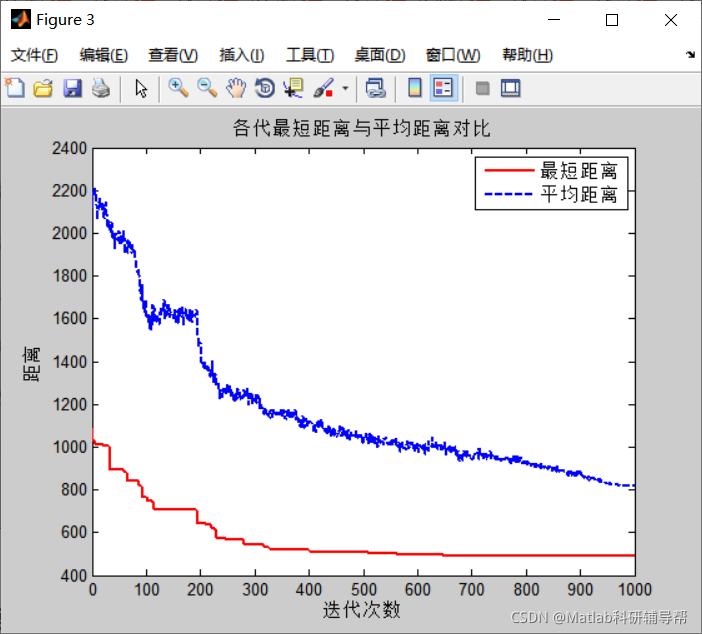This screenshot has width=702, height=634.
Task: Open the 帮助(H) menu
Action: [x=527, y=55]
